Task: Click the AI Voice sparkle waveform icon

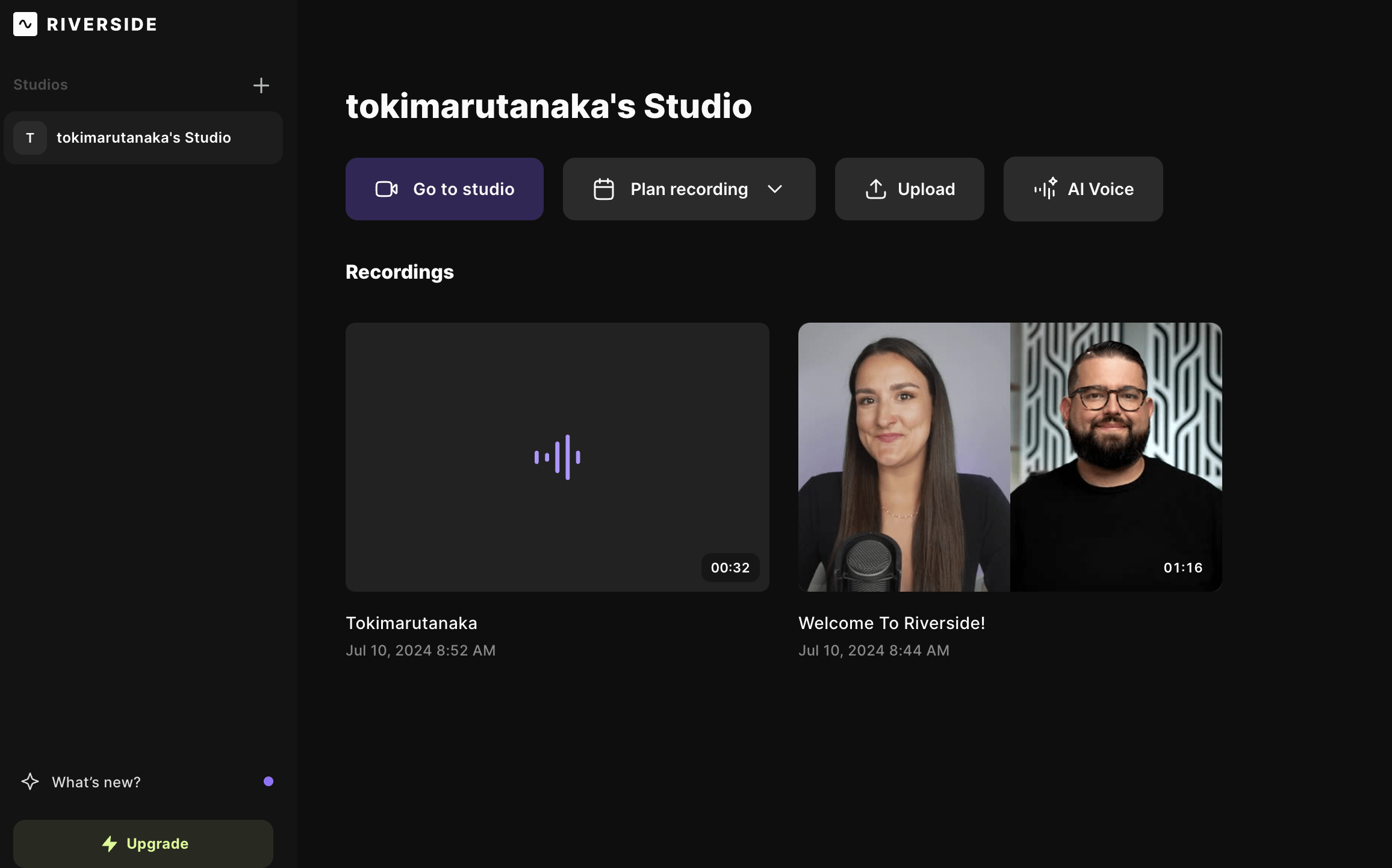Action: point(1045,188)
